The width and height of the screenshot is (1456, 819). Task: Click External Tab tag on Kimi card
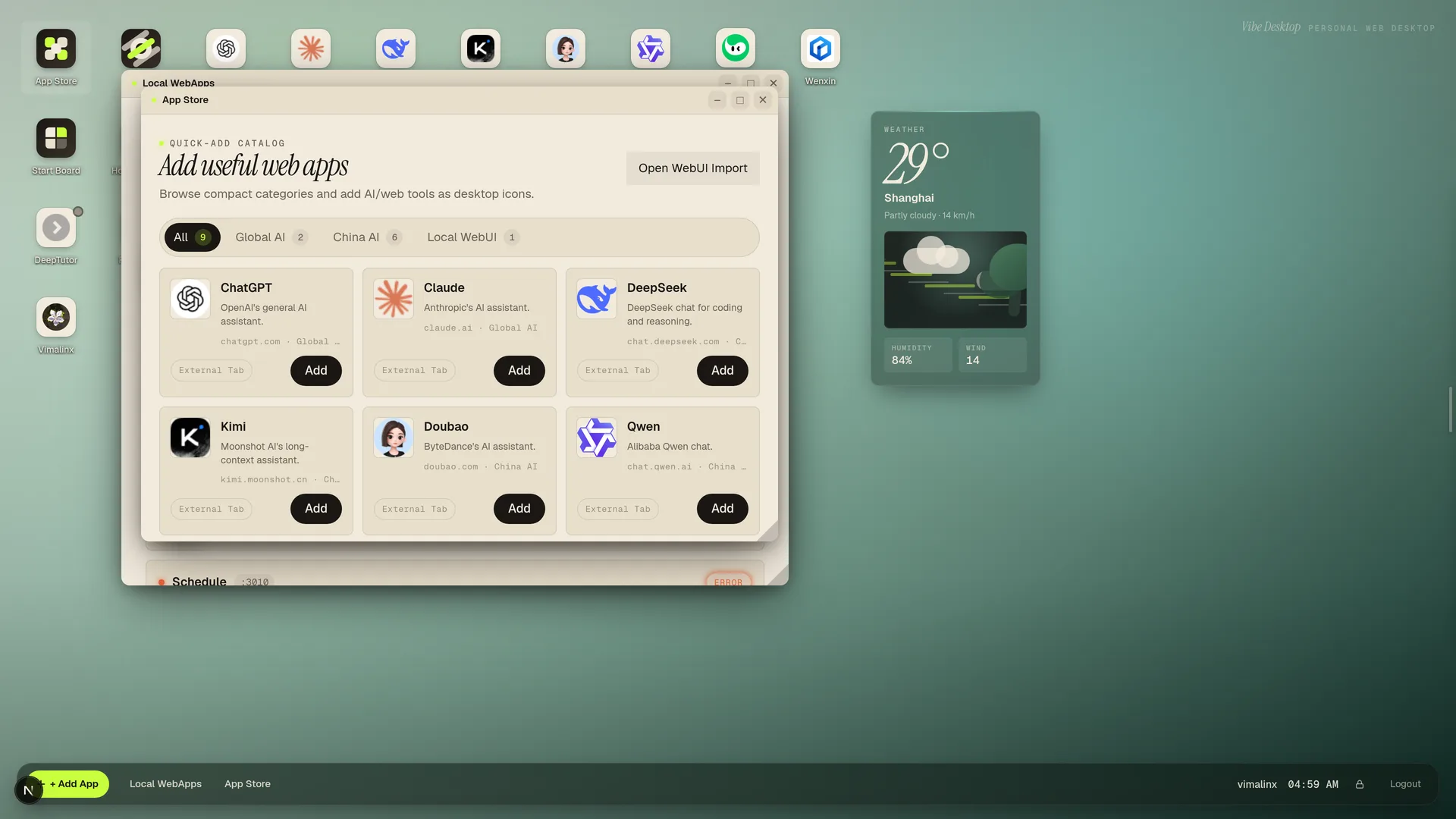pyautogui.click(x=212, y=510)
